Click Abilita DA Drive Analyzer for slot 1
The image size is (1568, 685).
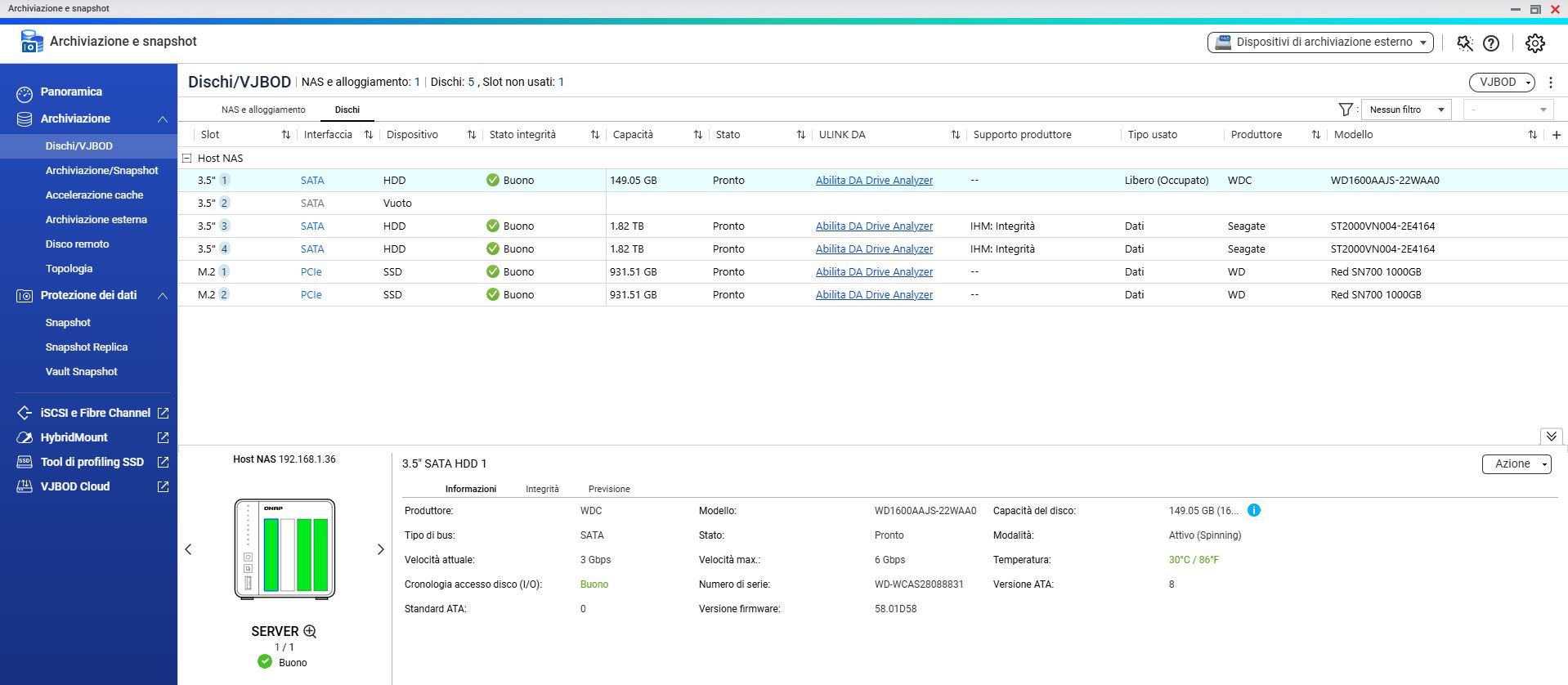[x=873, y=181]
